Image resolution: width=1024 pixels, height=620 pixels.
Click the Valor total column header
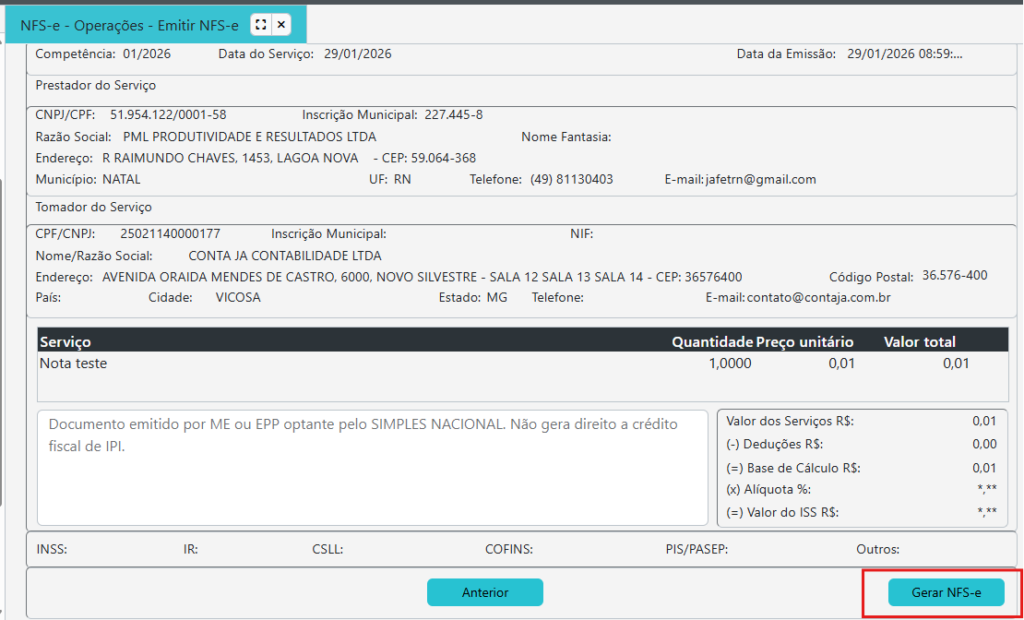click(919, 342)
